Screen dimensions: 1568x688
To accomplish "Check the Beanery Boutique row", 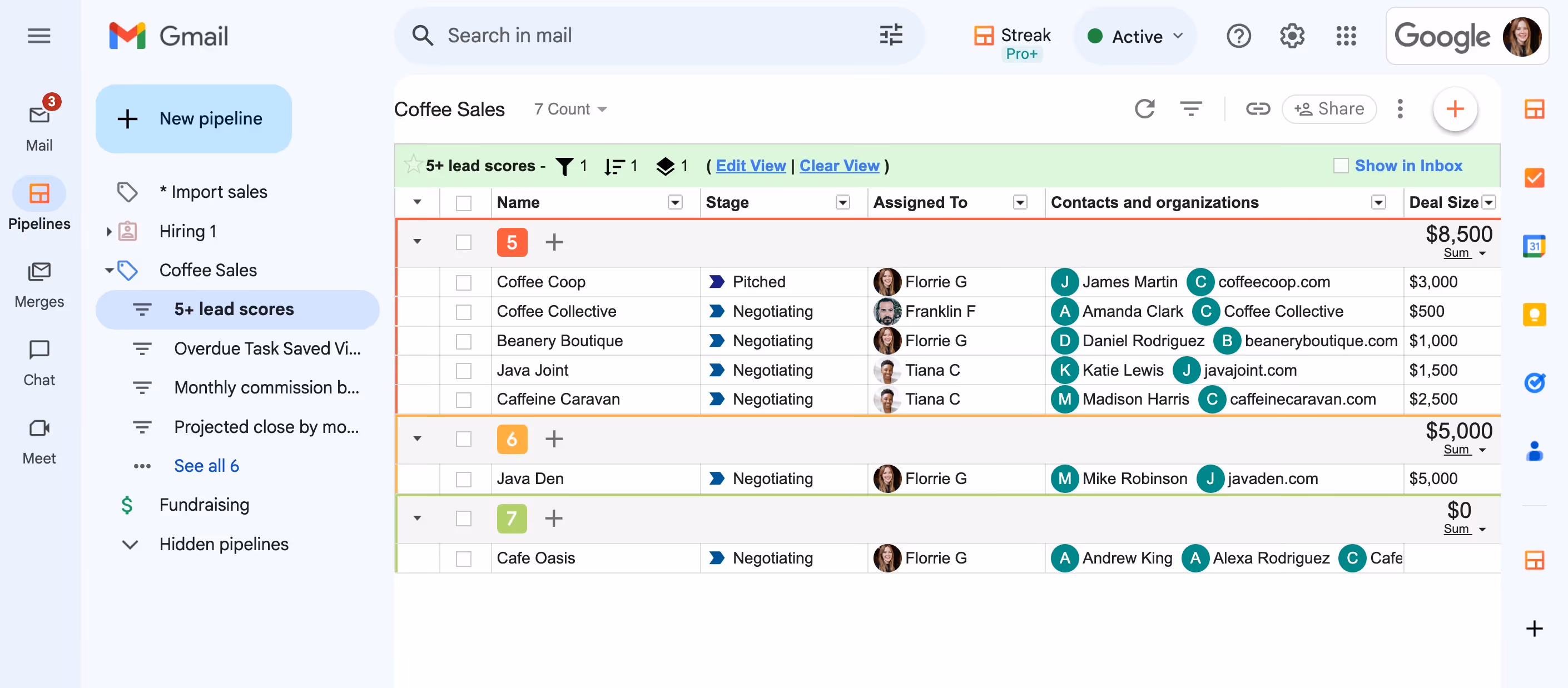I will (x=464, y=341).
